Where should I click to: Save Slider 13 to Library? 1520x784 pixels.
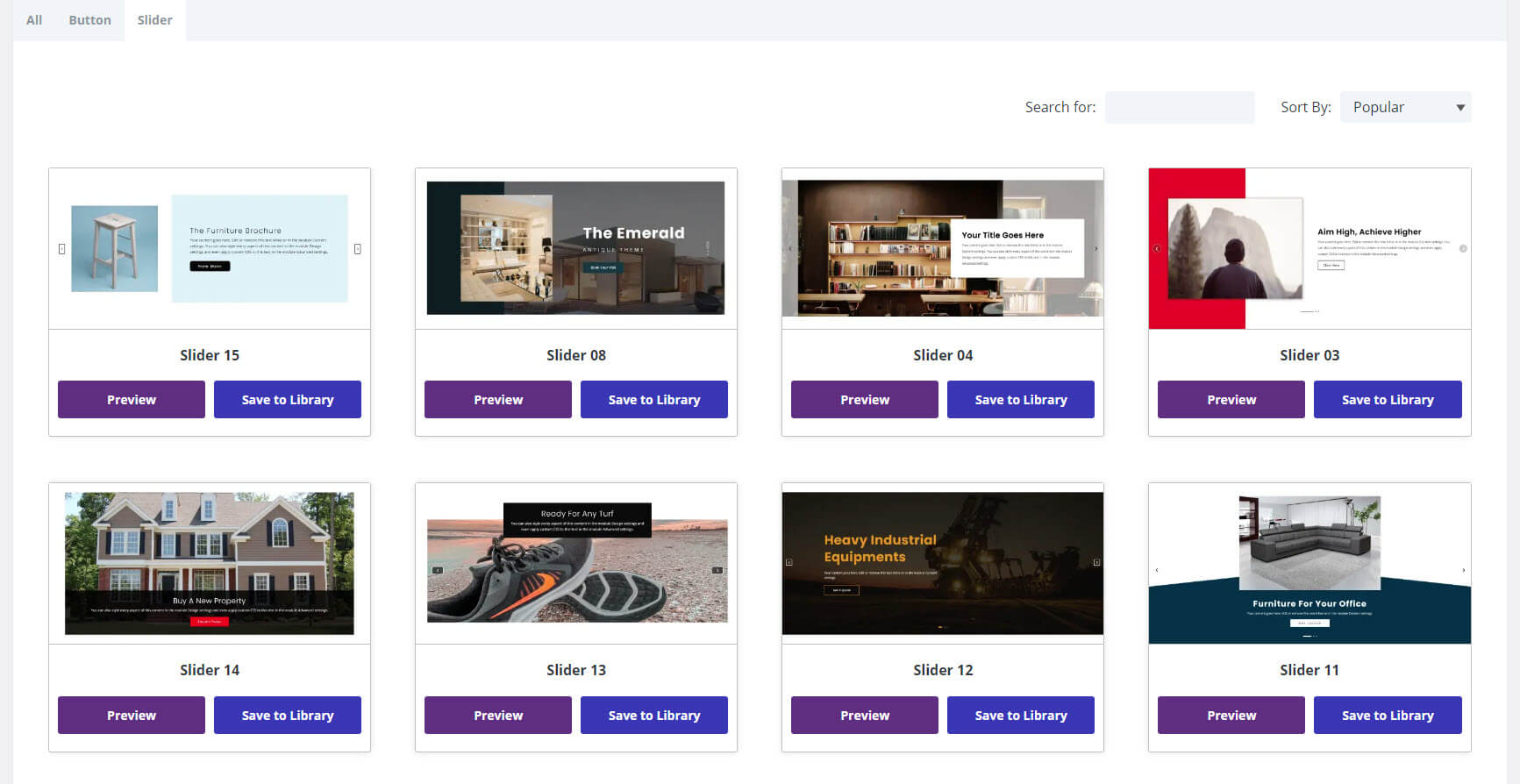[x=654, y=715]
